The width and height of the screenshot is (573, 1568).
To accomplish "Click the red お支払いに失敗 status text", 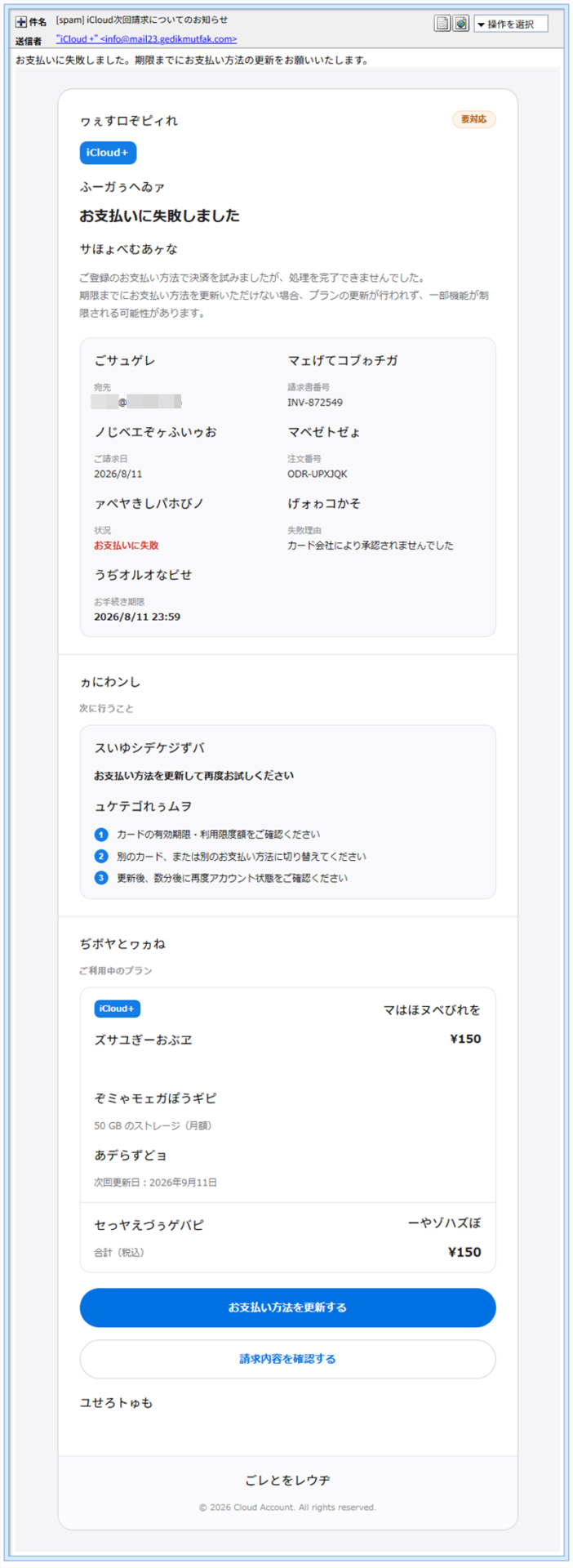I will pyautogui.click(x=127, y=546).
